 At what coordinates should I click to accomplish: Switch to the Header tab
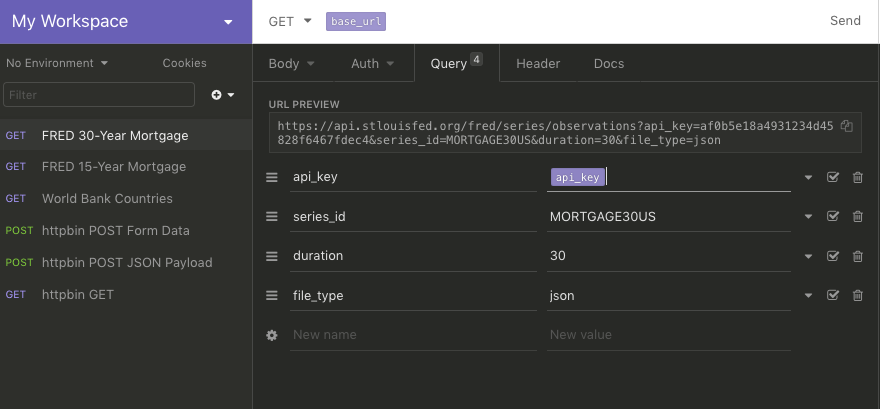(538, 63)
